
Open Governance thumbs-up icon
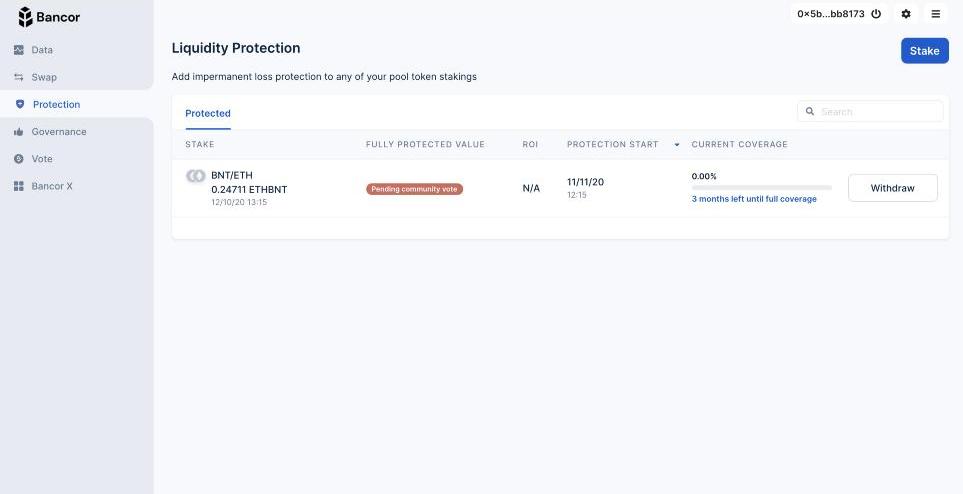(x=18, y=131)
